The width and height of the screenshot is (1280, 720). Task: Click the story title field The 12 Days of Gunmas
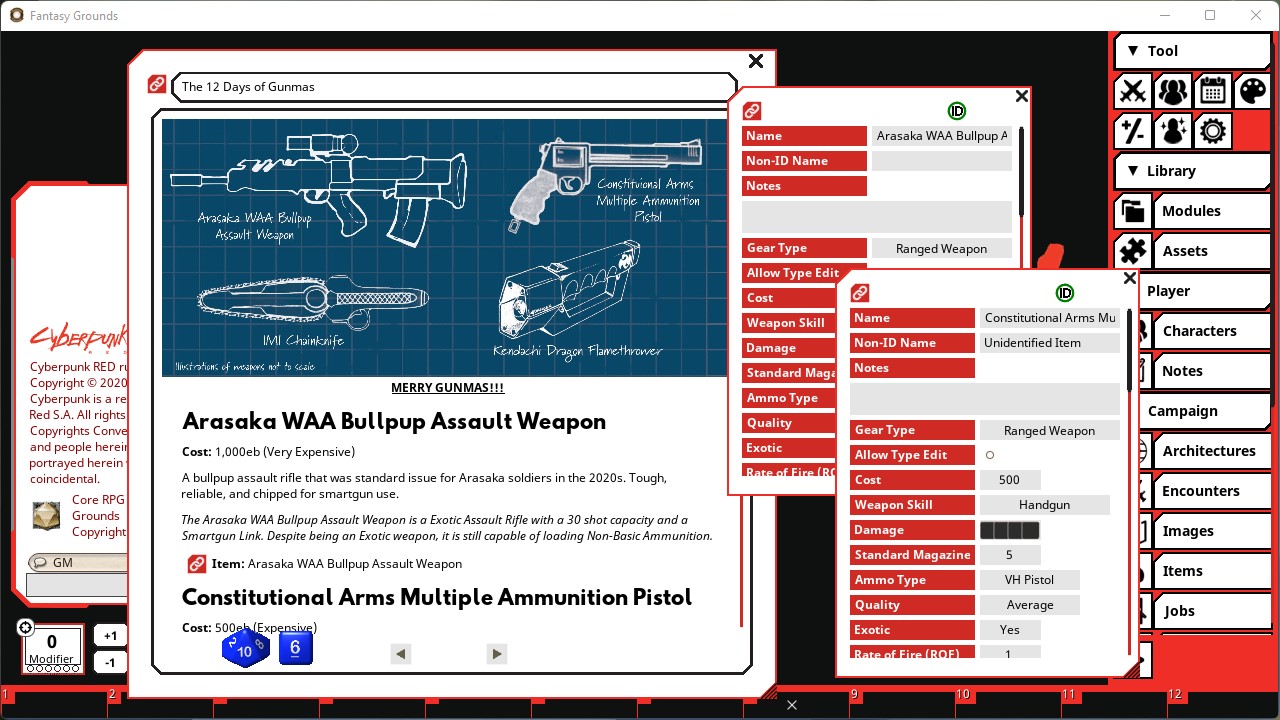(x=455, y=87)
